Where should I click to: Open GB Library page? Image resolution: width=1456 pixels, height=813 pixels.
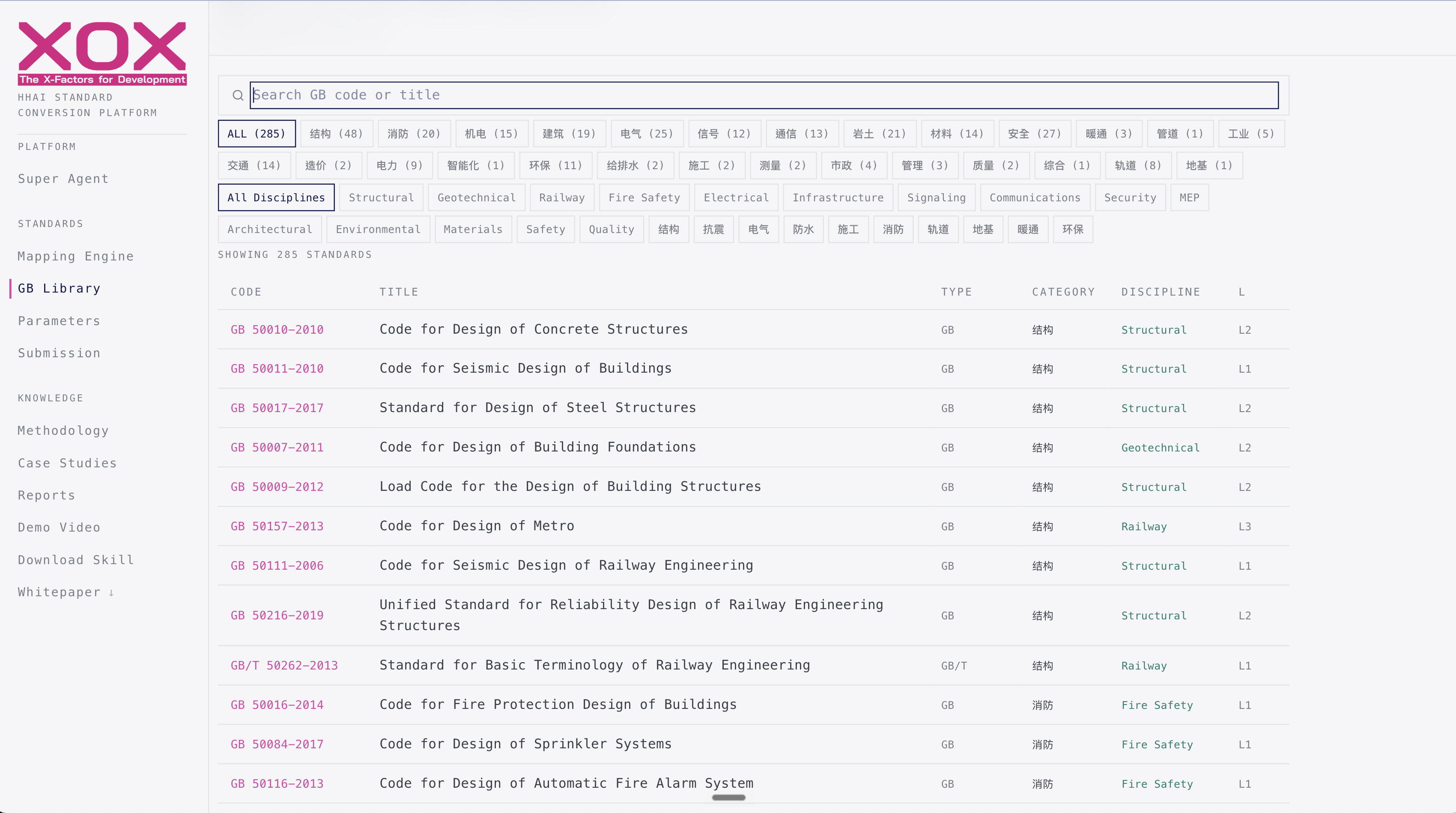tap(60, 288)
